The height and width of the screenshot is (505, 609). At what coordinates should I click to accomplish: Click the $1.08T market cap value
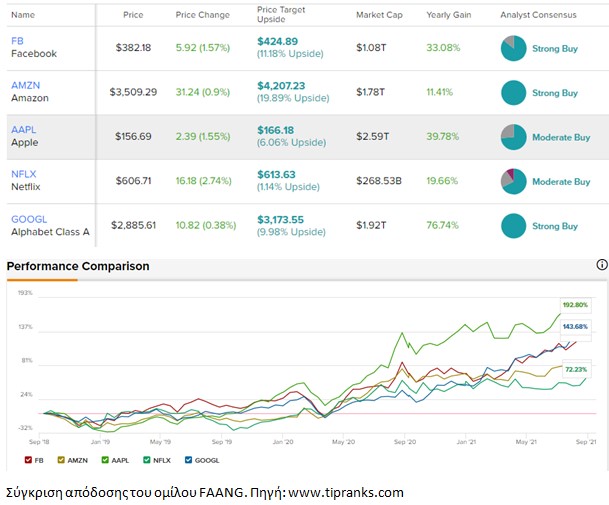coord(371,48)
